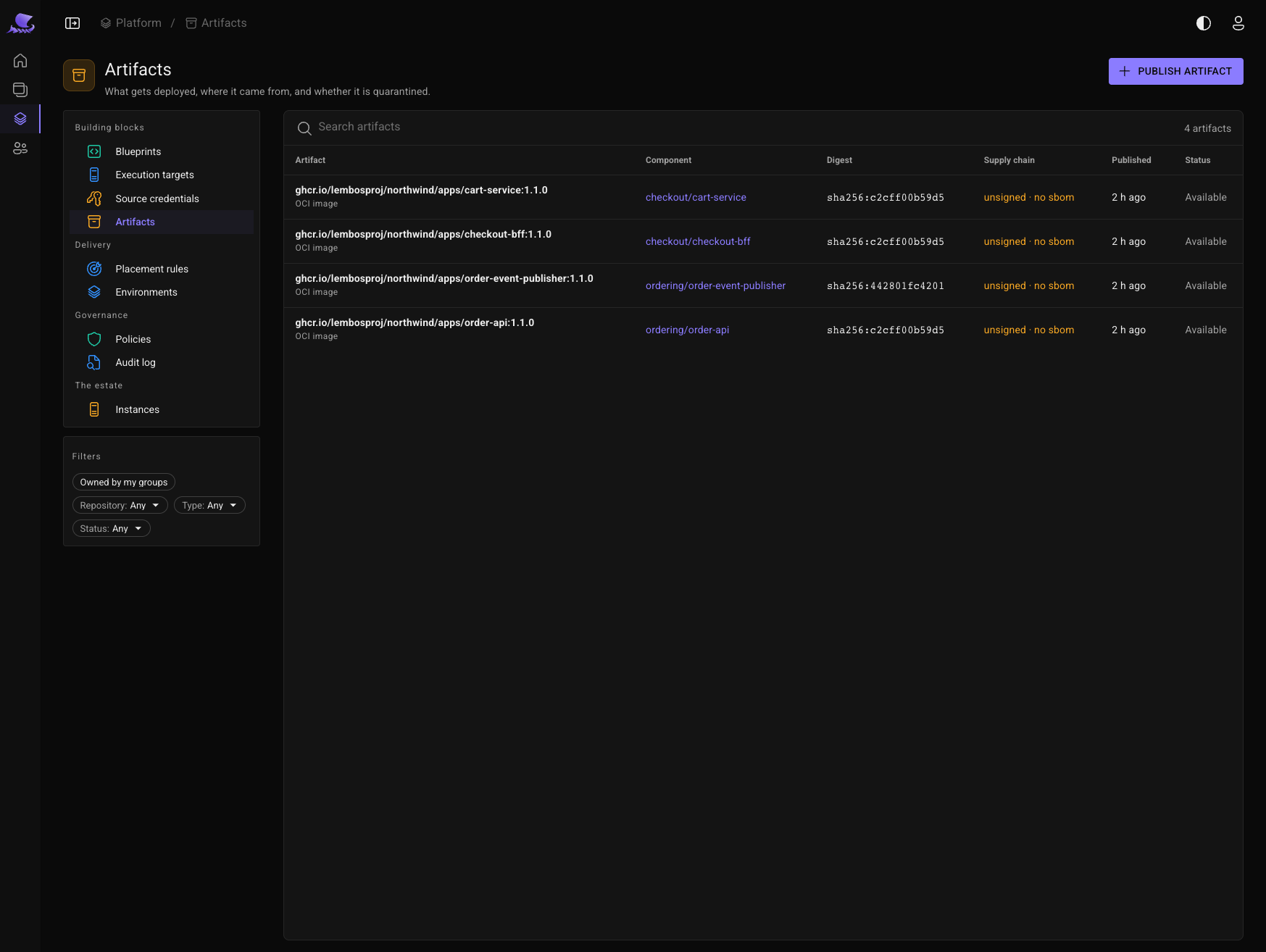Click the Source credentials key icon
This screenshot has height=952, width=1266.
[x=94, y=199]
